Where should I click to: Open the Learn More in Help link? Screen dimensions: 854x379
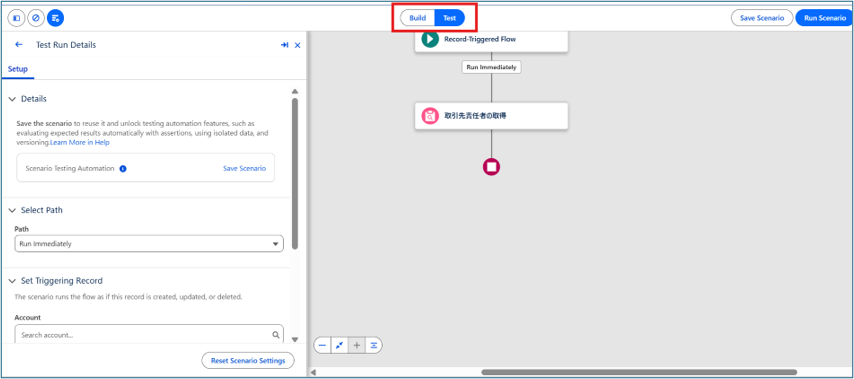(x=80, y=143)
